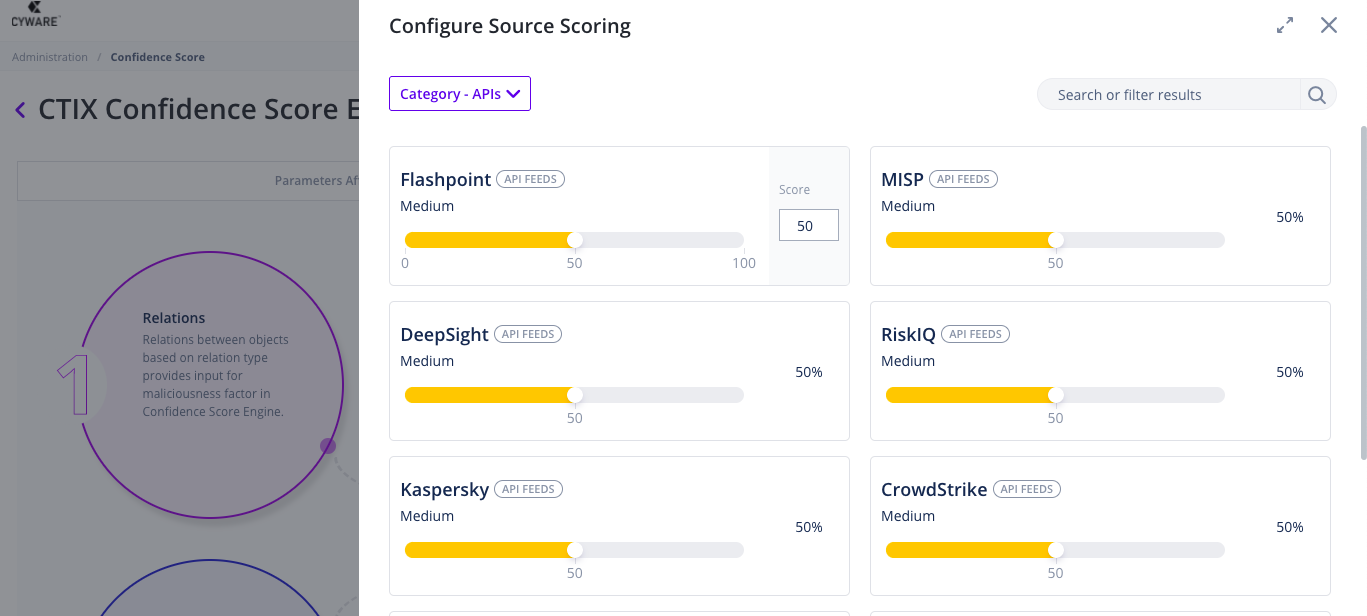Click the Search or filter results field

1168,95
